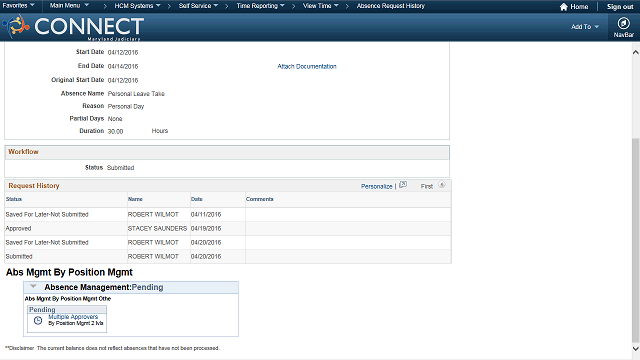Image resolution: width=640 pixels, height=360 pixels.
Task: Expand the HCM Systems breadcrumb menu
Action: click(x=137, y=6)
